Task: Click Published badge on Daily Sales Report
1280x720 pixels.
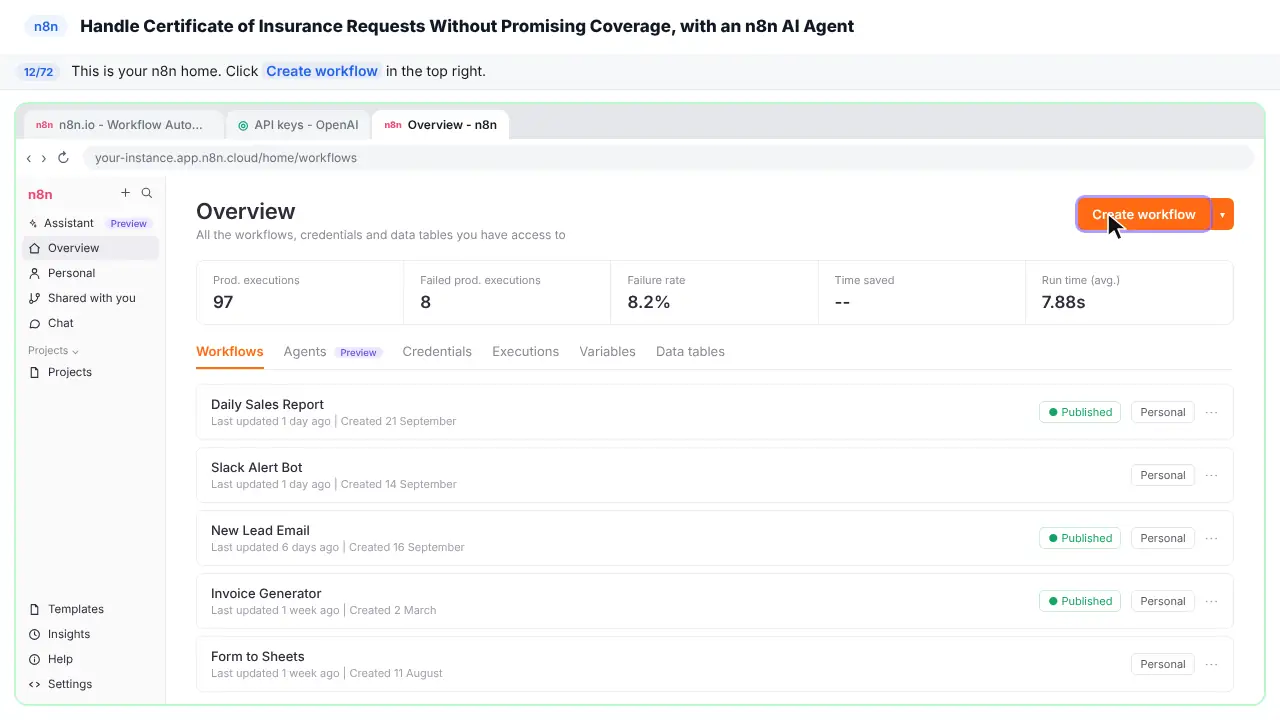Action: 1080,412
